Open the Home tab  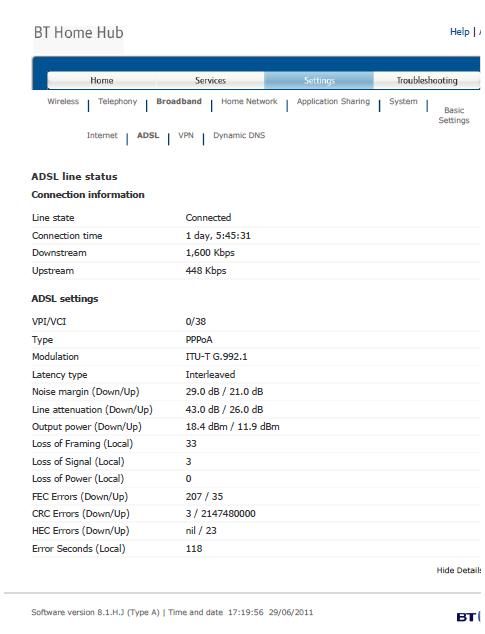102,80
